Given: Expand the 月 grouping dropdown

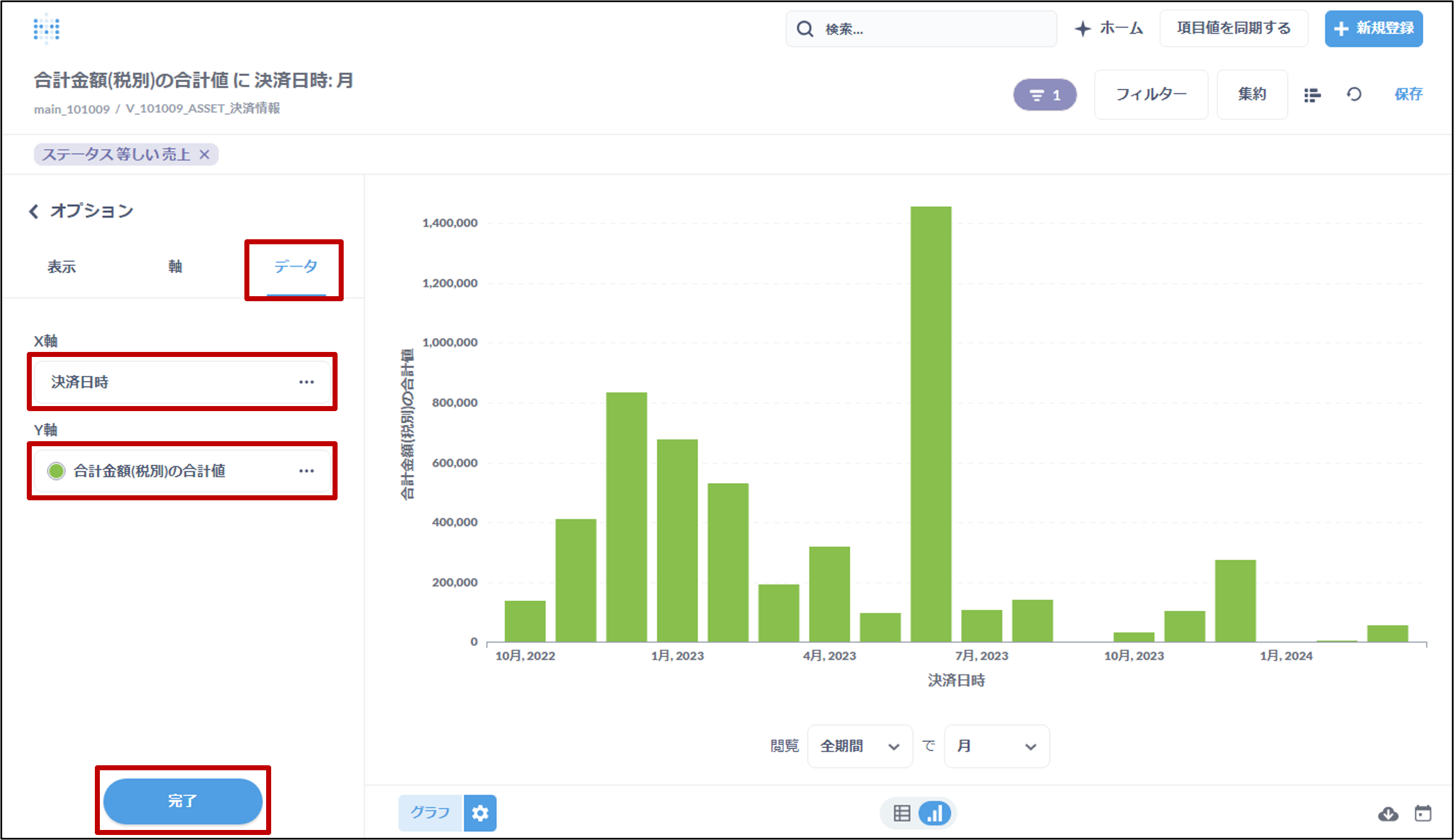Looking at the screenshot, I should pyautogui.click(x=996, y=746).
